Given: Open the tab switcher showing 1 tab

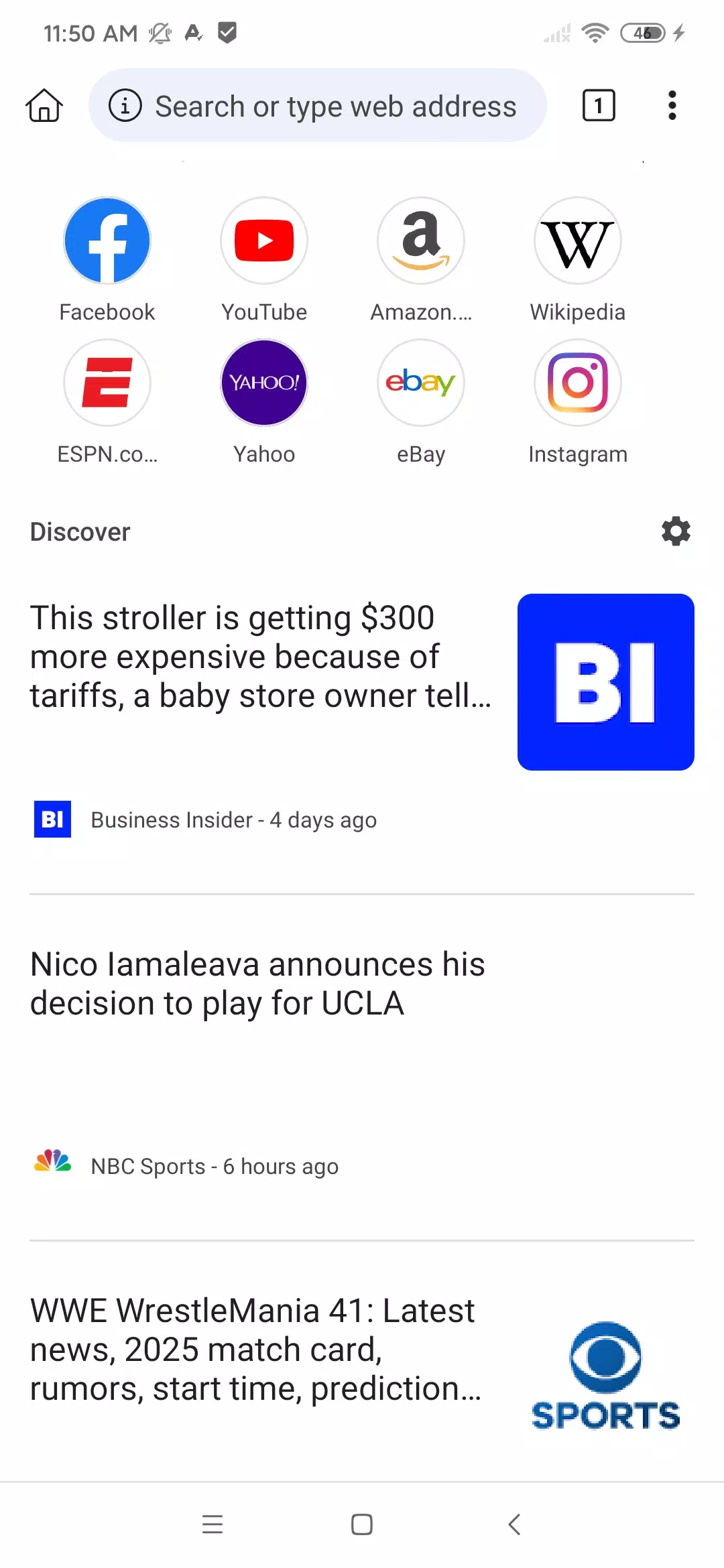Looking at the screenshot, I should click(599, 106).
